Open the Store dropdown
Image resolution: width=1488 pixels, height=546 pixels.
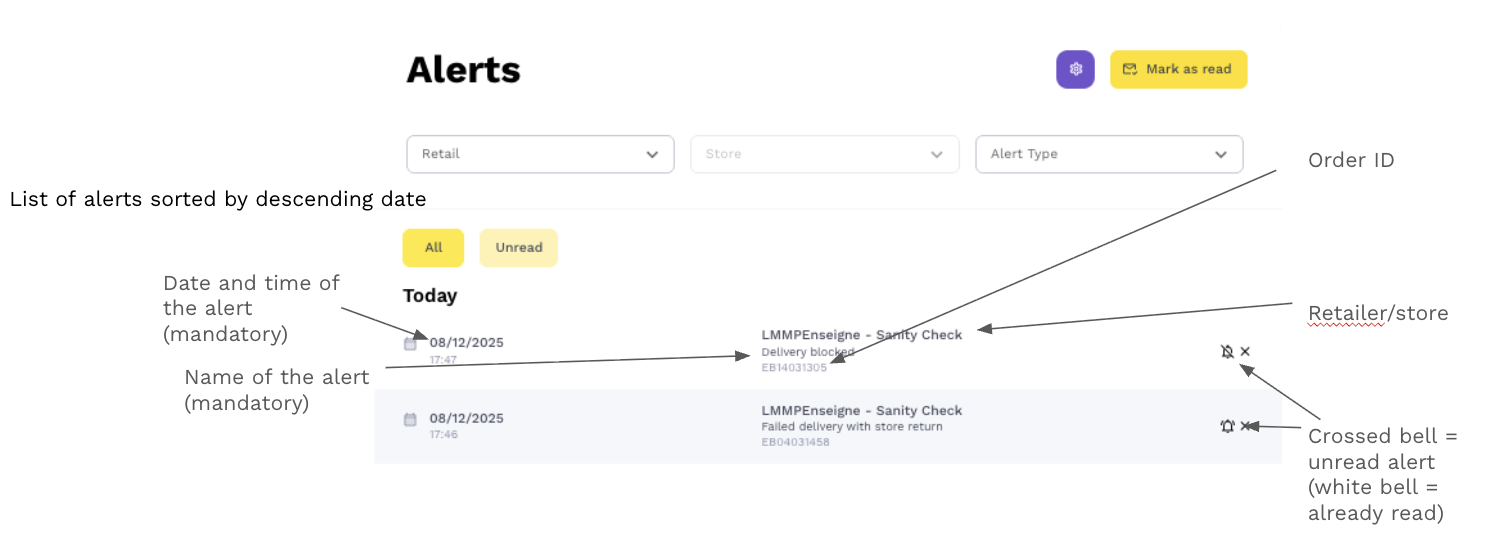coord(824,154)
